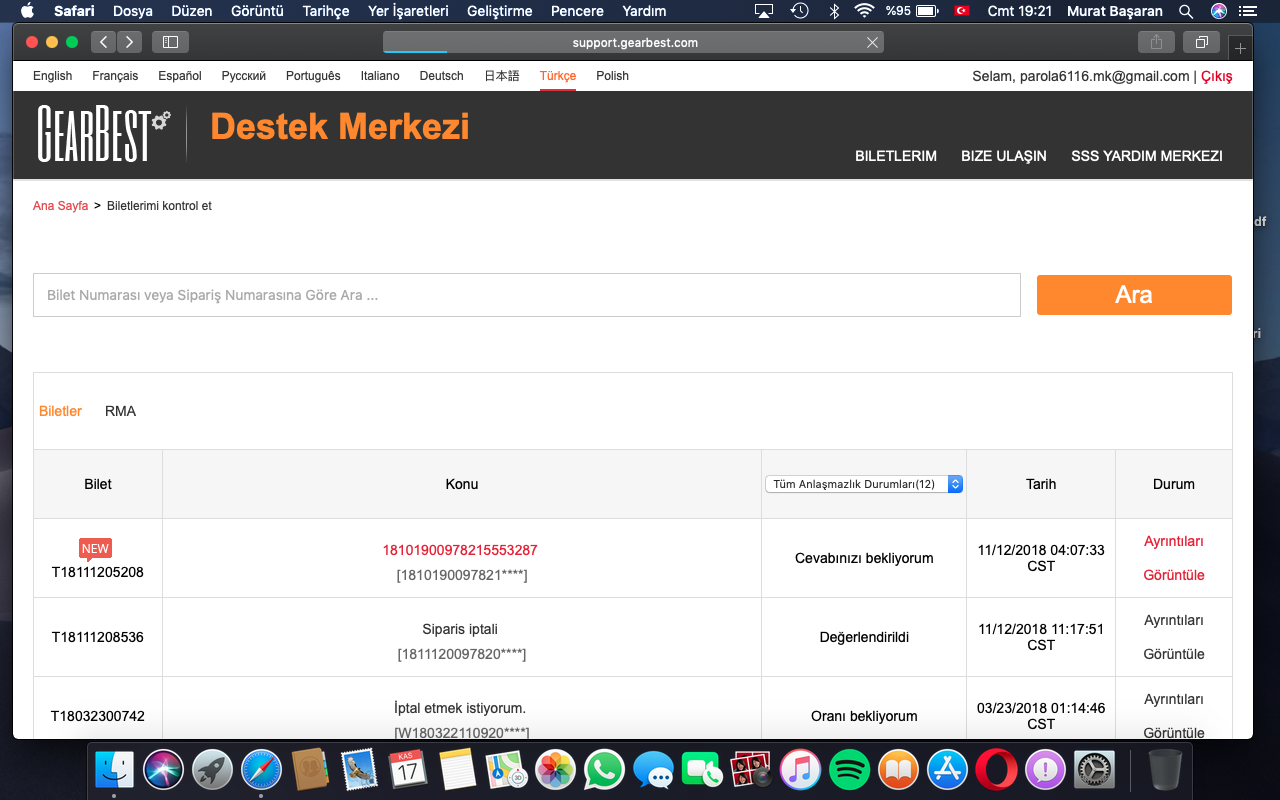Click Çıkış to log out
This screenshot has width=1280, height=800.
(1217, 76)
